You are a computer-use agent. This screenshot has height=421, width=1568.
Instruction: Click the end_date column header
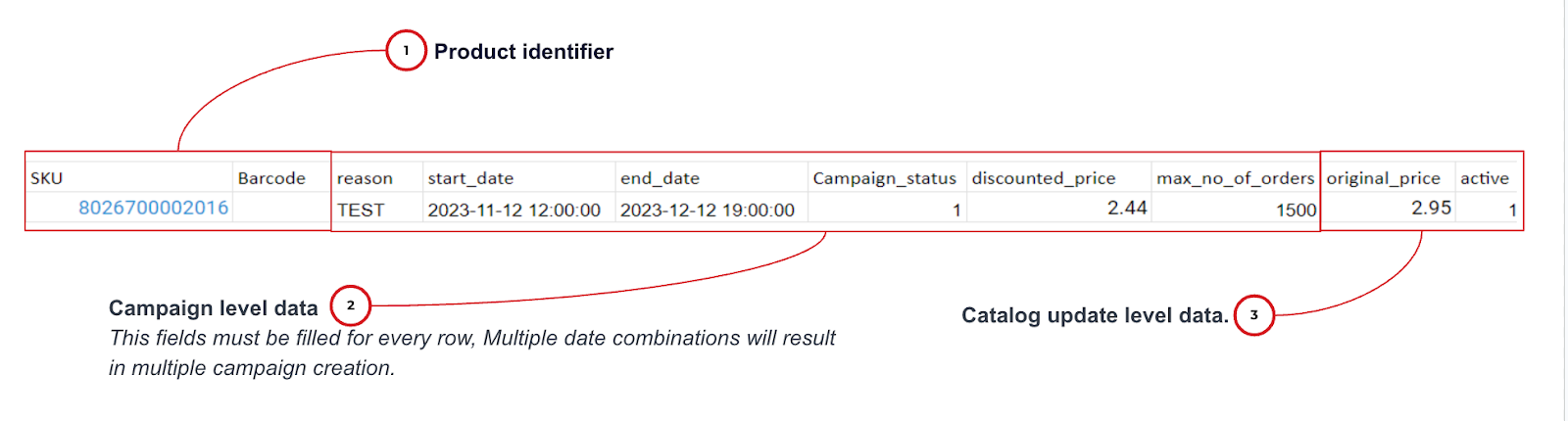(660, 178)
